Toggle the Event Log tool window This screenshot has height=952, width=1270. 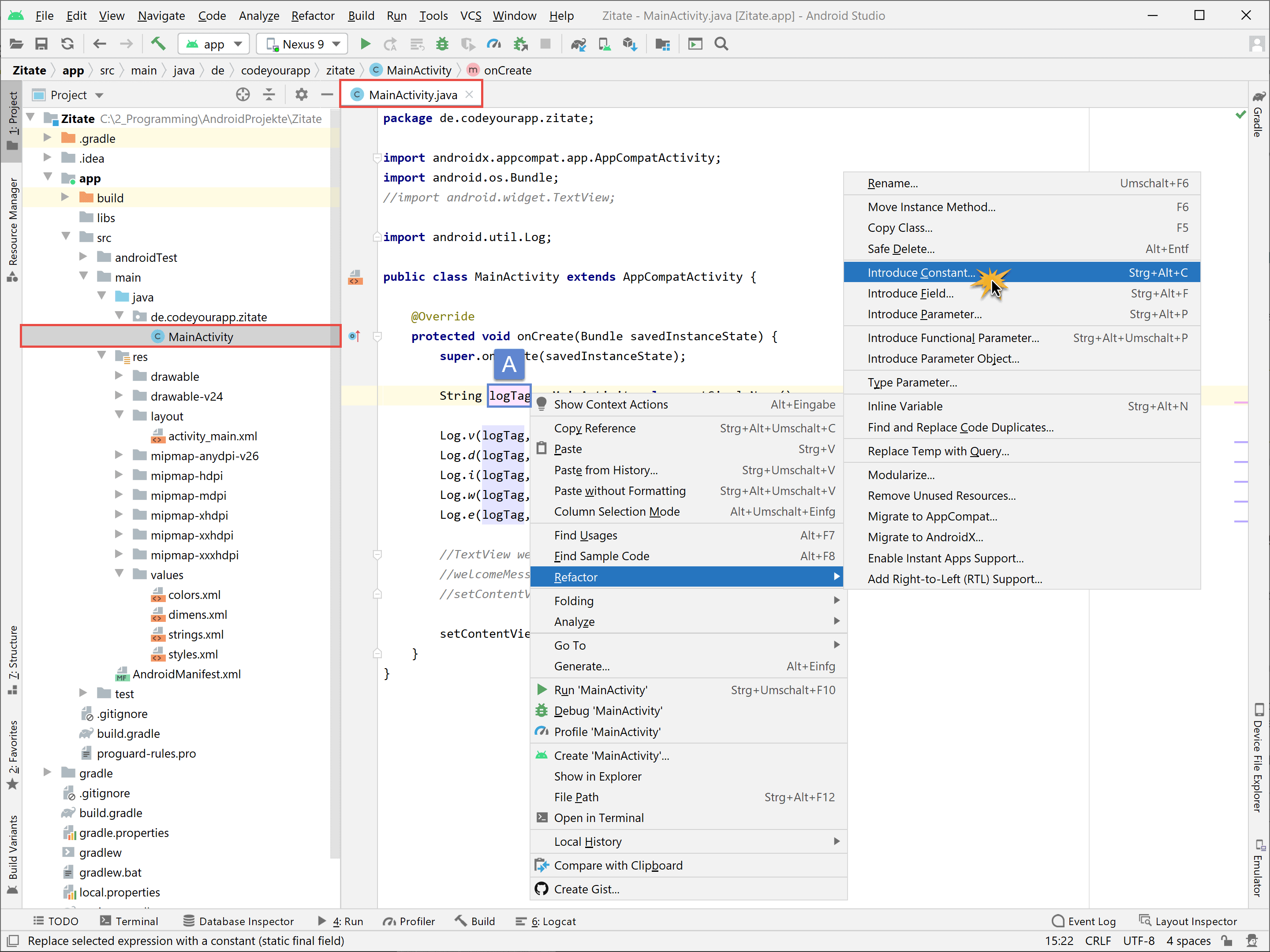click(x=1084, y=921)
